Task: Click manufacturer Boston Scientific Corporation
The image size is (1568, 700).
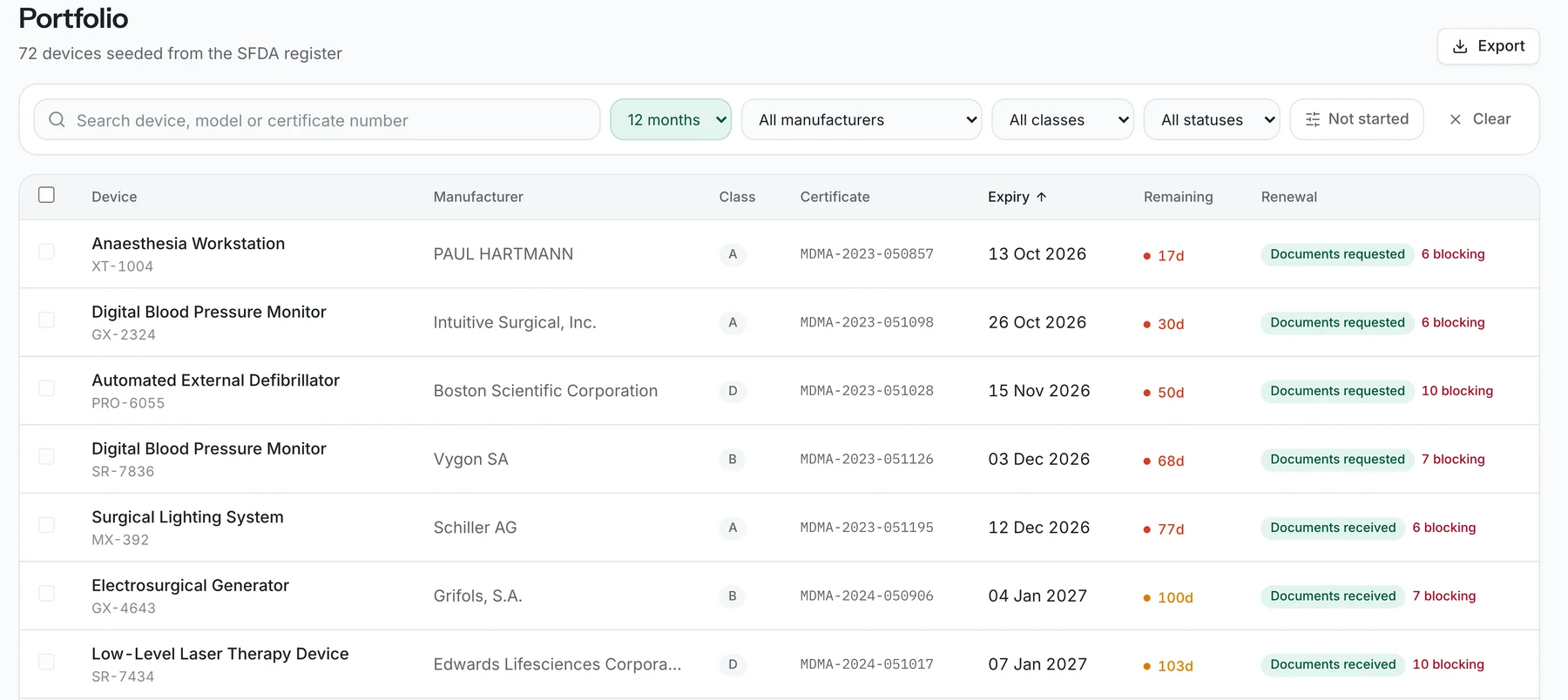Action: click(x=545, y=391)
